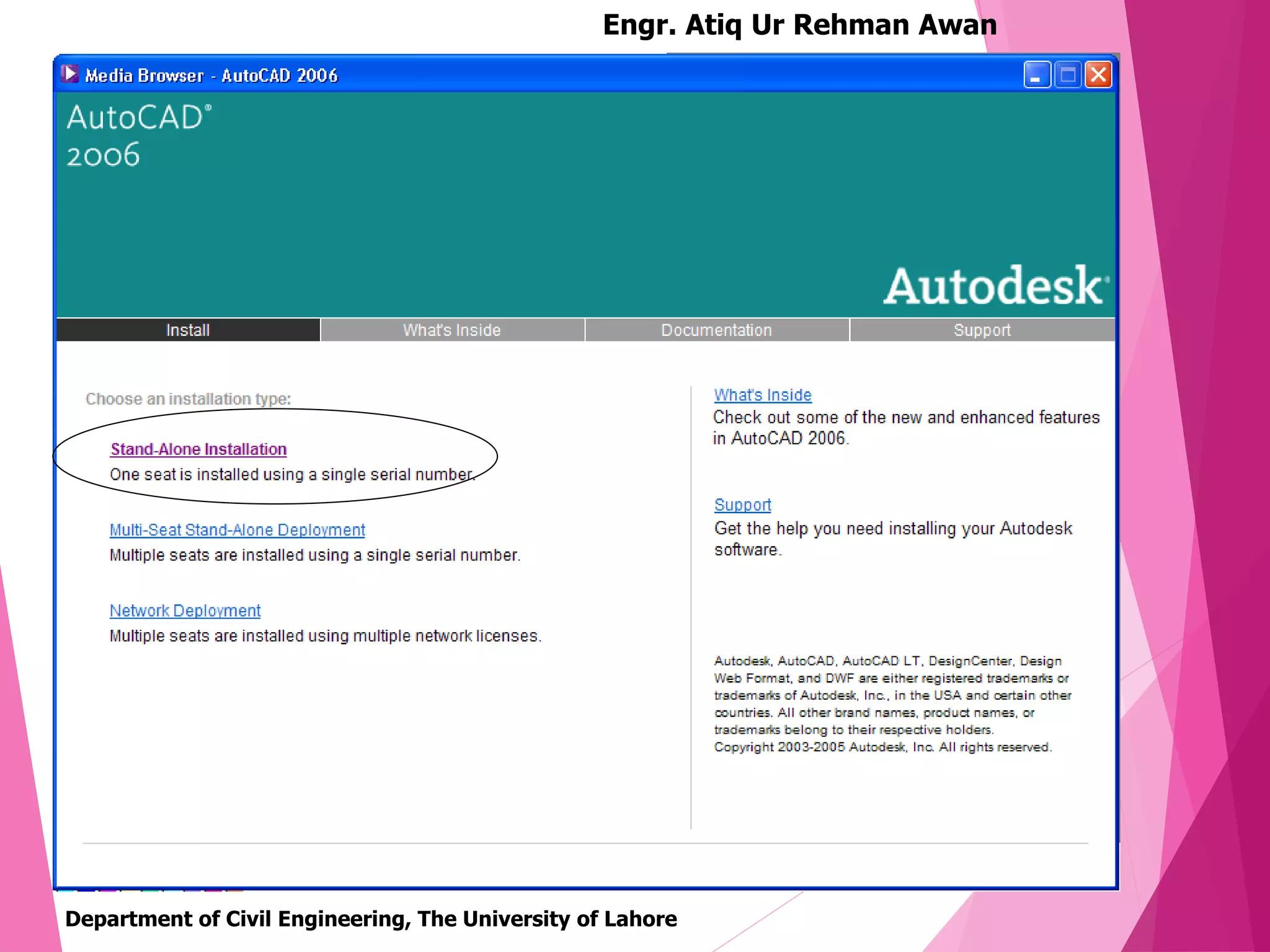Click the 'Media Browser - AutoCAD 2006' title text
1270x952 pixels.
(x=211, y=76)
